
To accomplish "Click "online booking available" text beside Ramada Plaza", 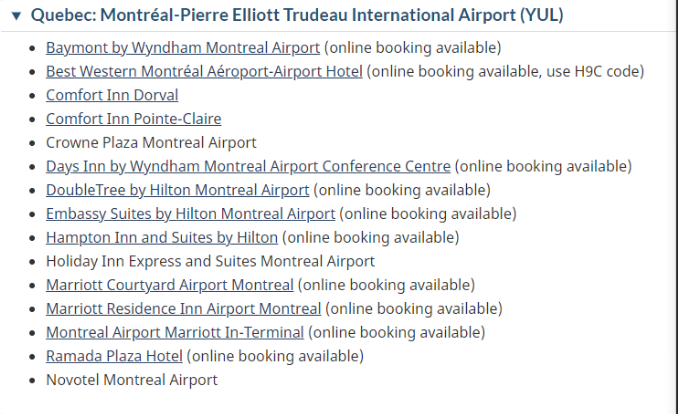I will click(x=275, y=356).
